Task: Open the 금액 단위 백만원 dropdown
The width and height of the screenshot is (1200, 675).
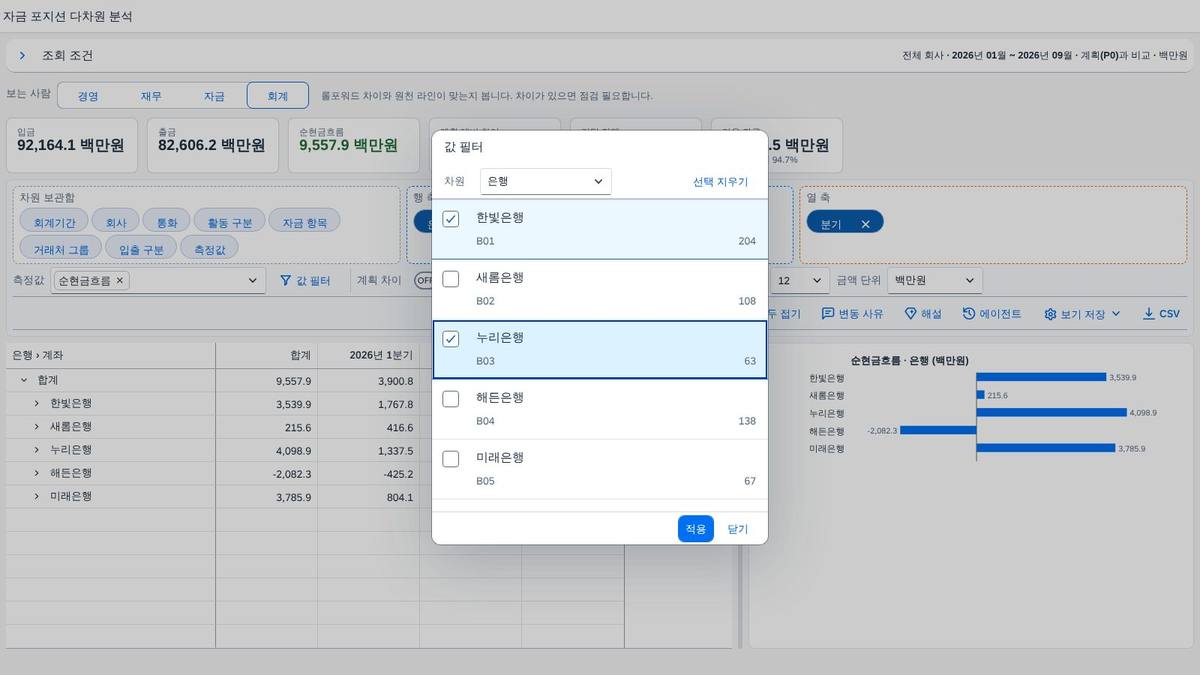Action: 935,281
